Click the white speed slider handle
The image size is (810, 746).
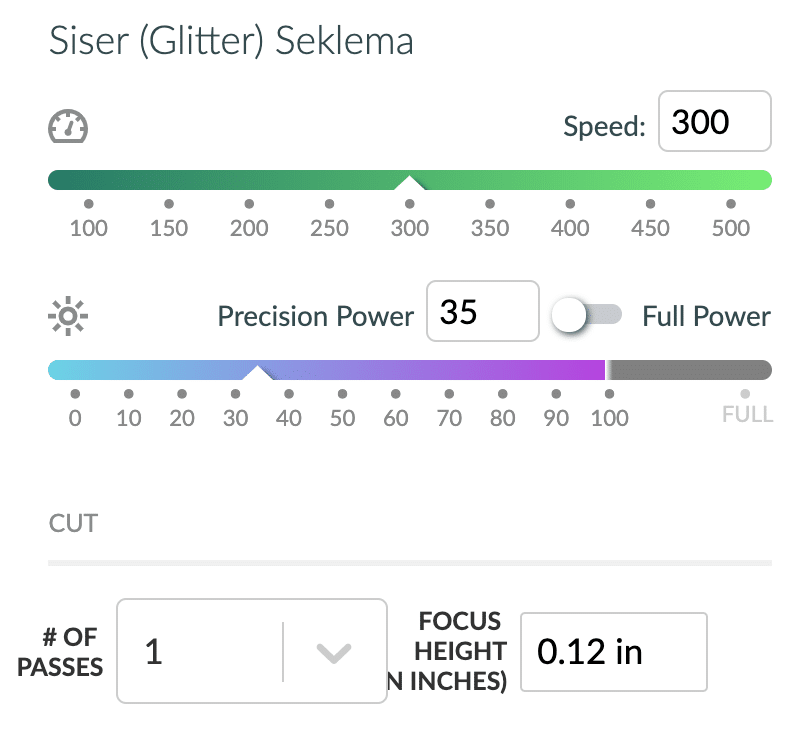[410, 183]
